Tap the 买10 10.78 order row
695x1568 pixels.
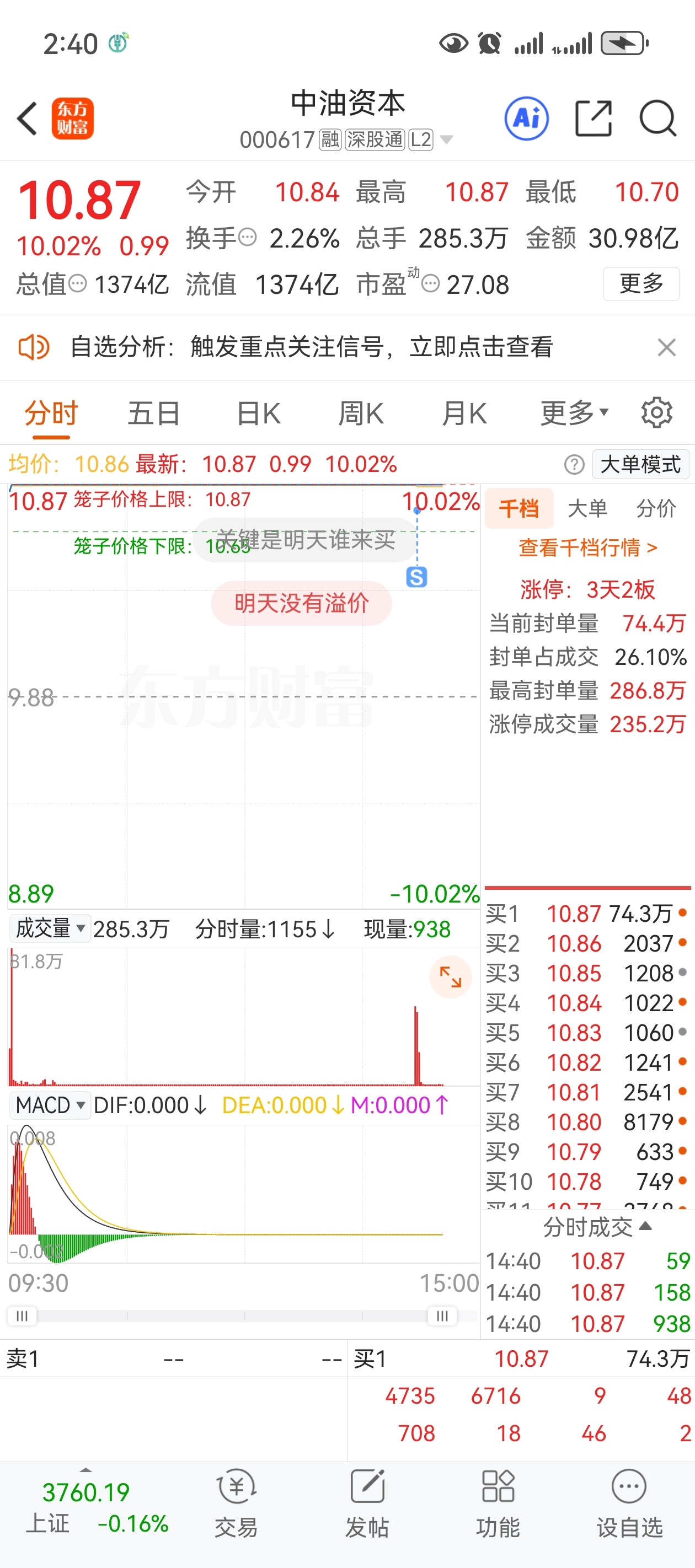(x=587, y=1182)
